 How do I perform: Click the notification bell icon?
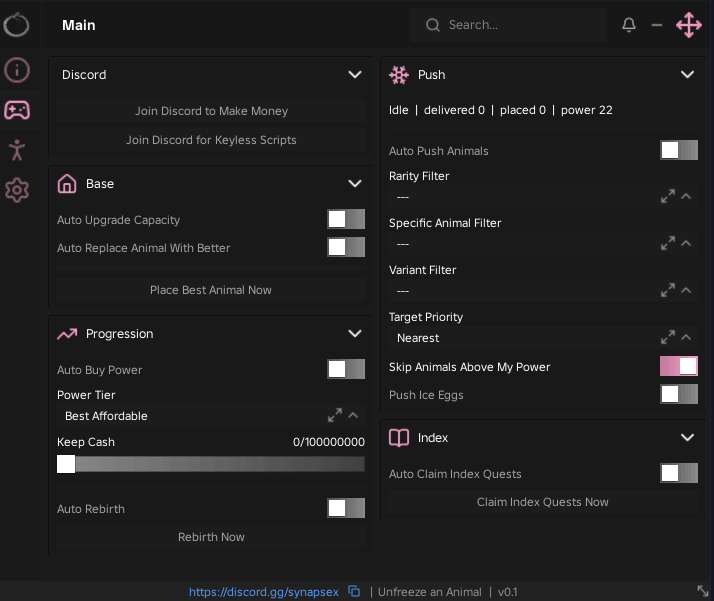tap(629, 25)
